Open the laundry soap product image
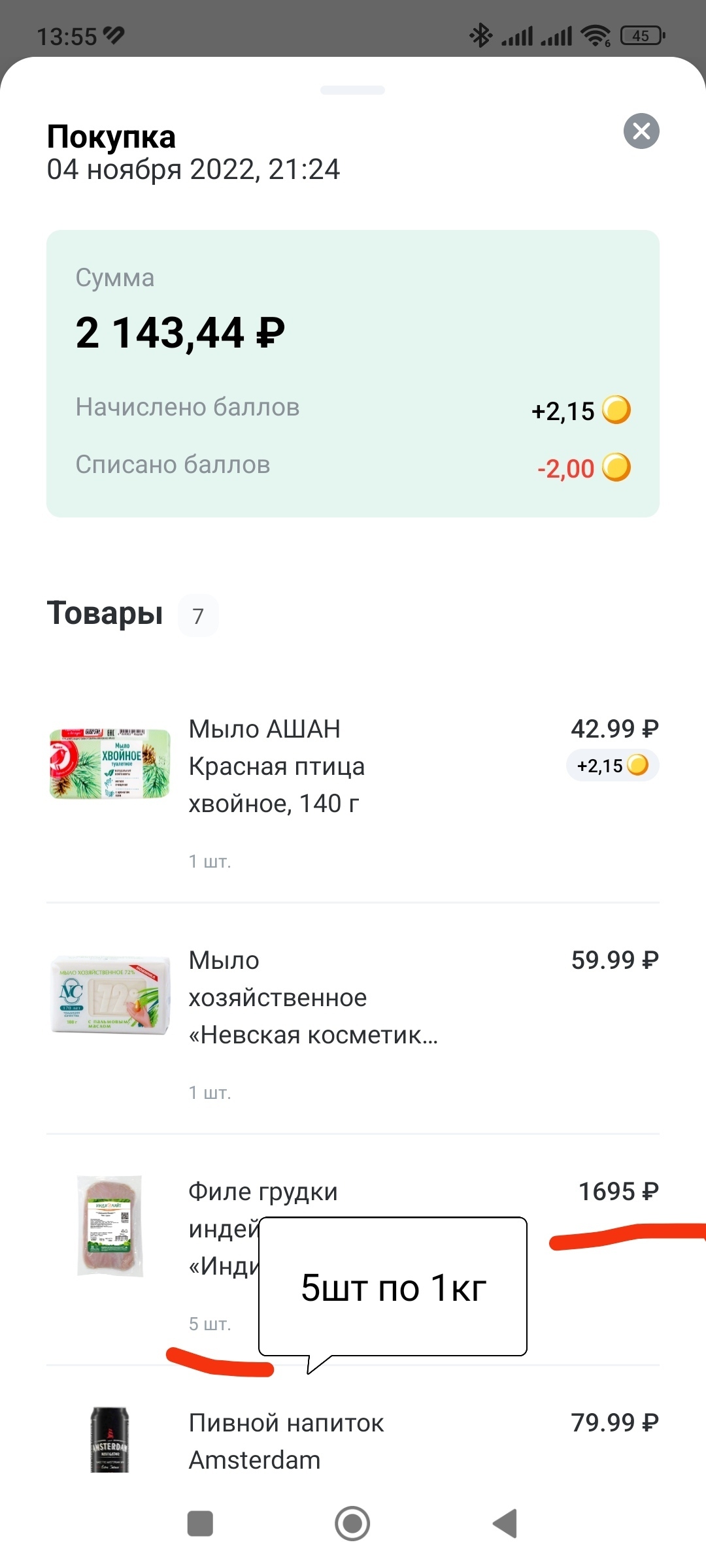This screenshot has width=706, height=1568. (110, 995)
